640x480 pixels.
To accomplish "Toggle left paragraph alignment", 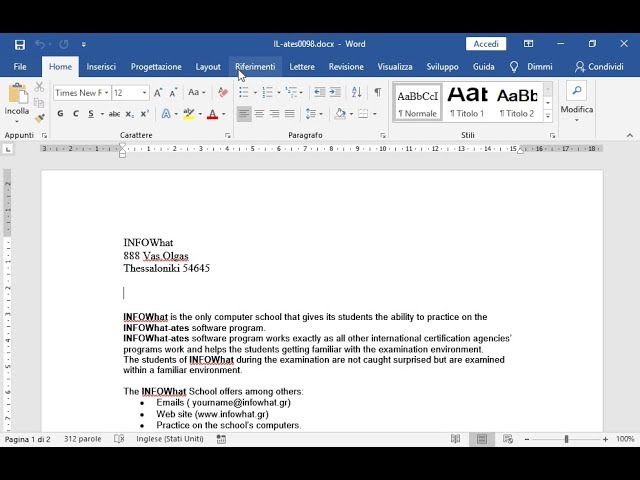I will pyautogui.click(x=244, y=113).
